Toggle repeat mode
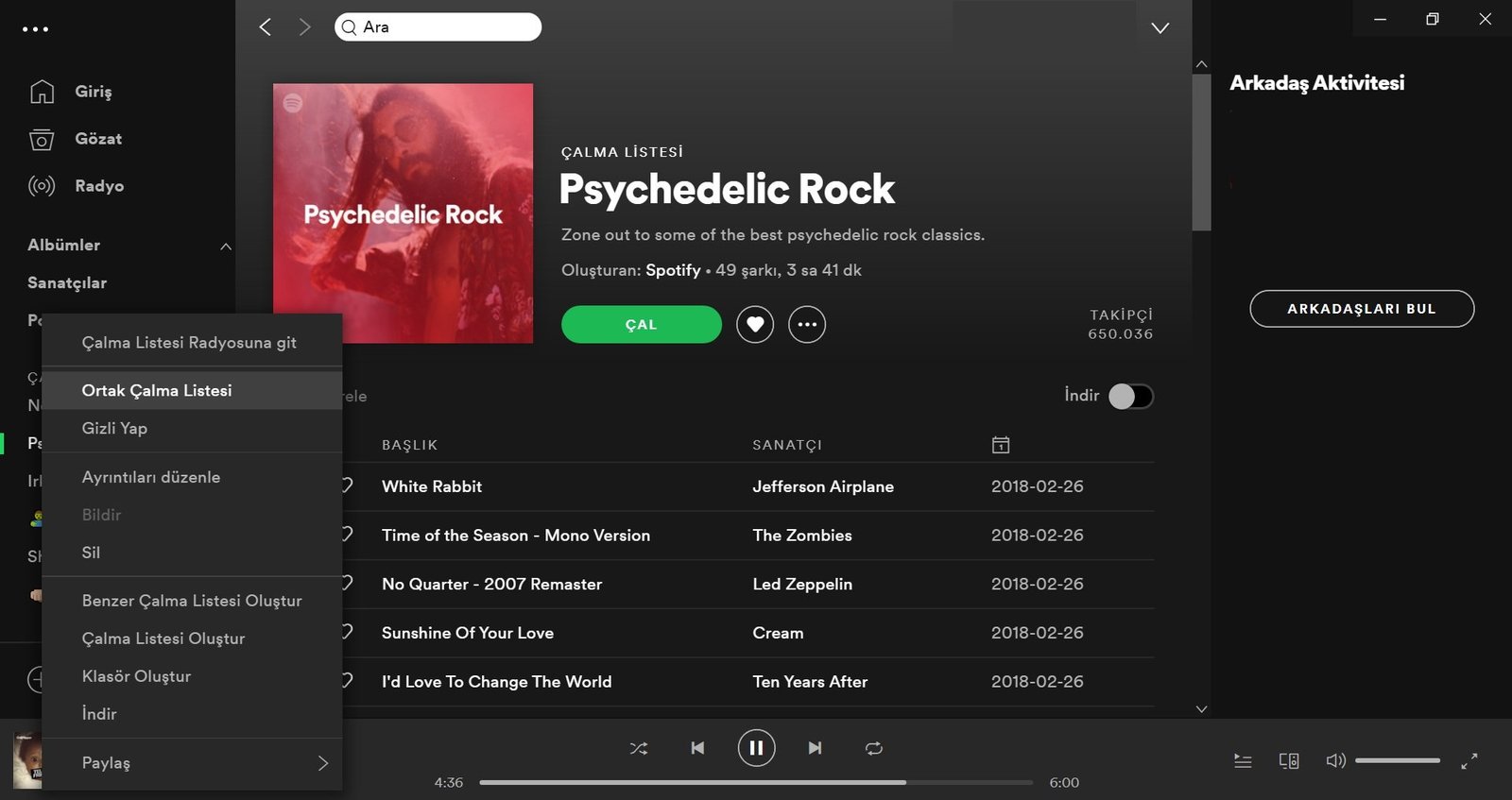This screenshot has height=800, width=1512. tap(873, 748)
